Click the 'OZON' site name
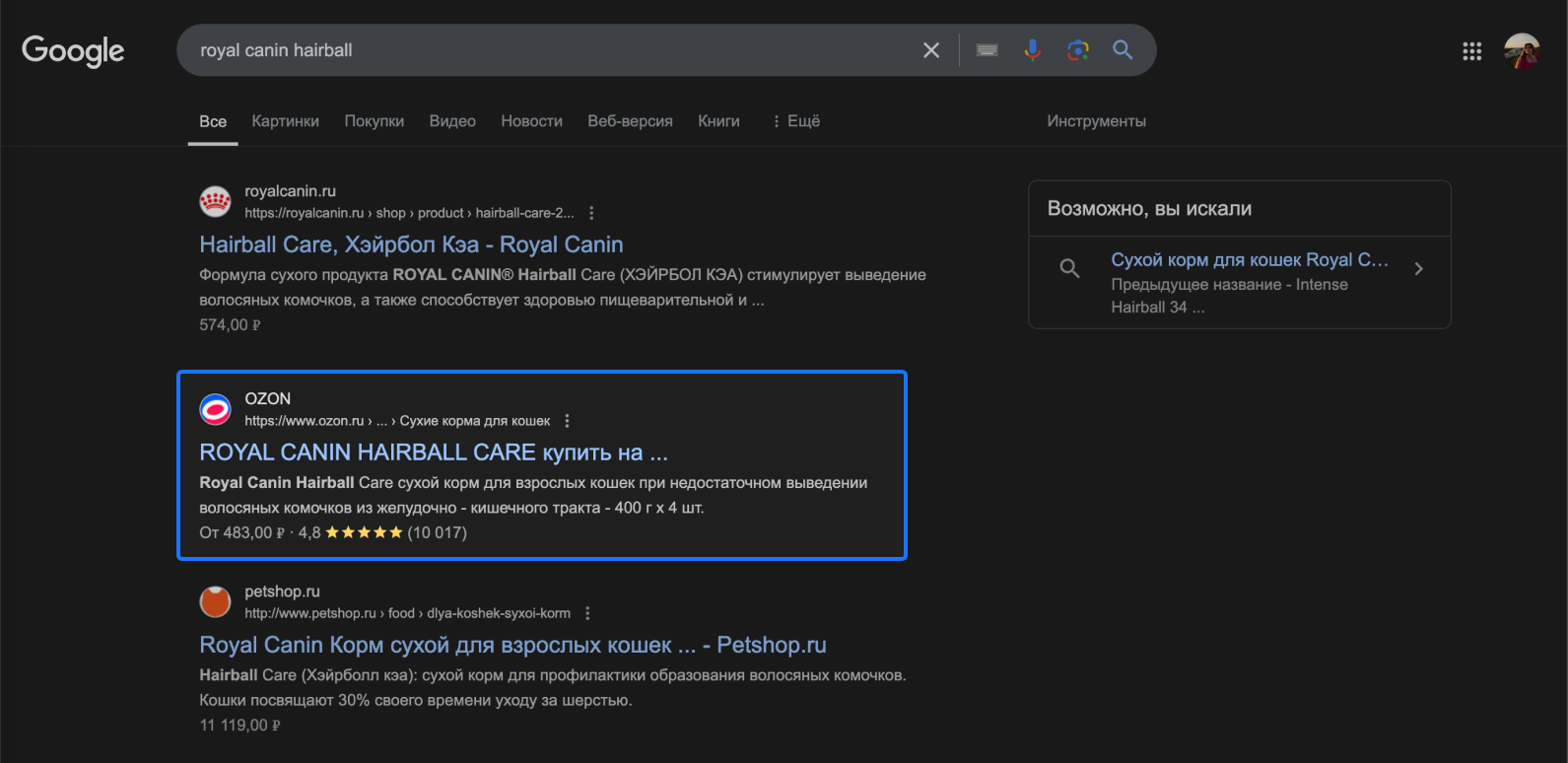 click(x=267, y=399)
